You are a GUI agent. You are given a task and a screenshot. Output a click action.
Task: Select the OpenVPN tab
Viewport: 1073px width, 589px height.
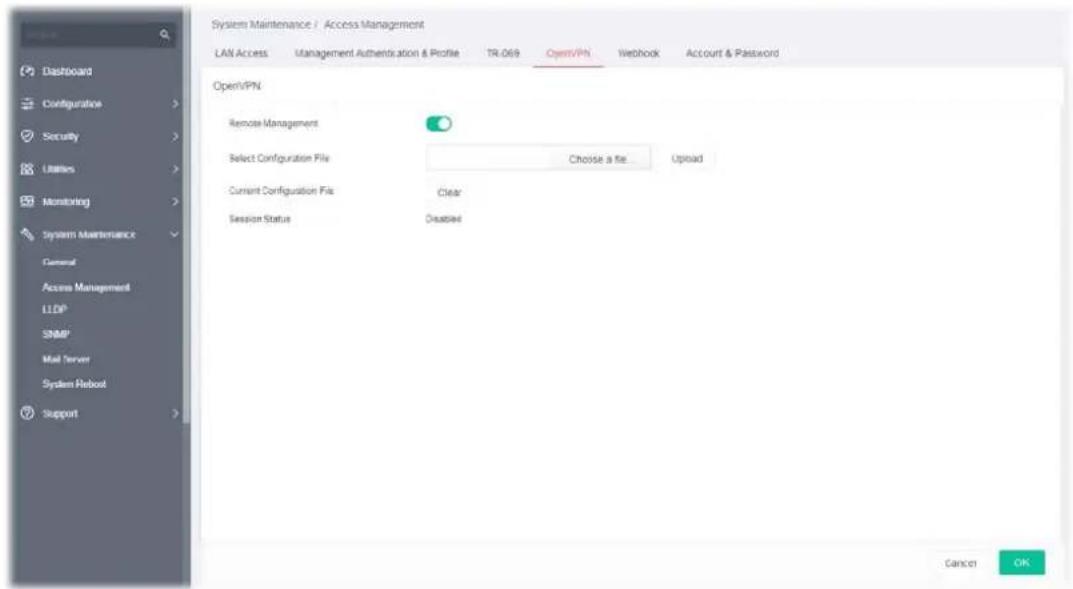[x=568, y=53]
